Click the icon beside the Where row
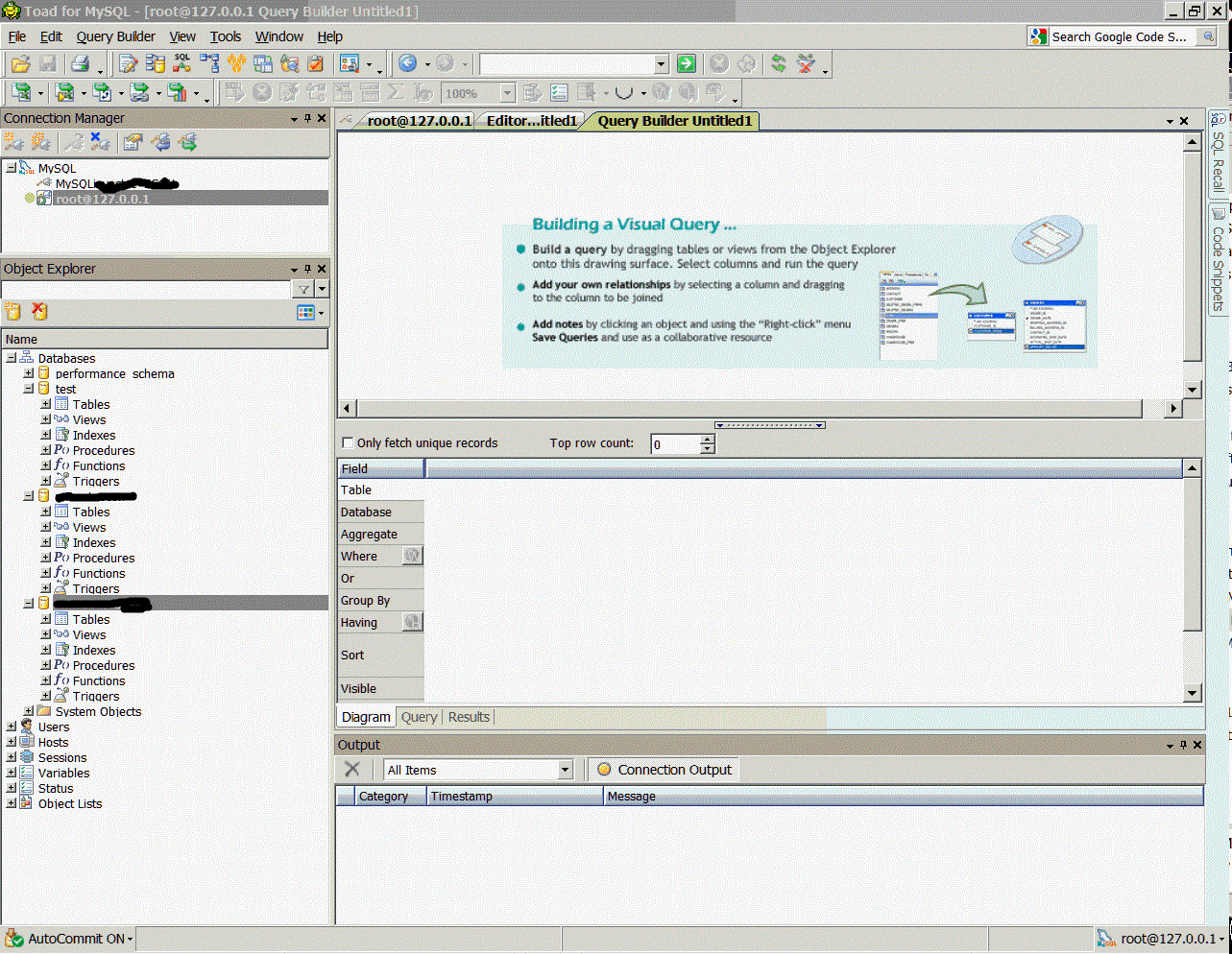This screenshot has width=1232, height=954. [412, 556]
